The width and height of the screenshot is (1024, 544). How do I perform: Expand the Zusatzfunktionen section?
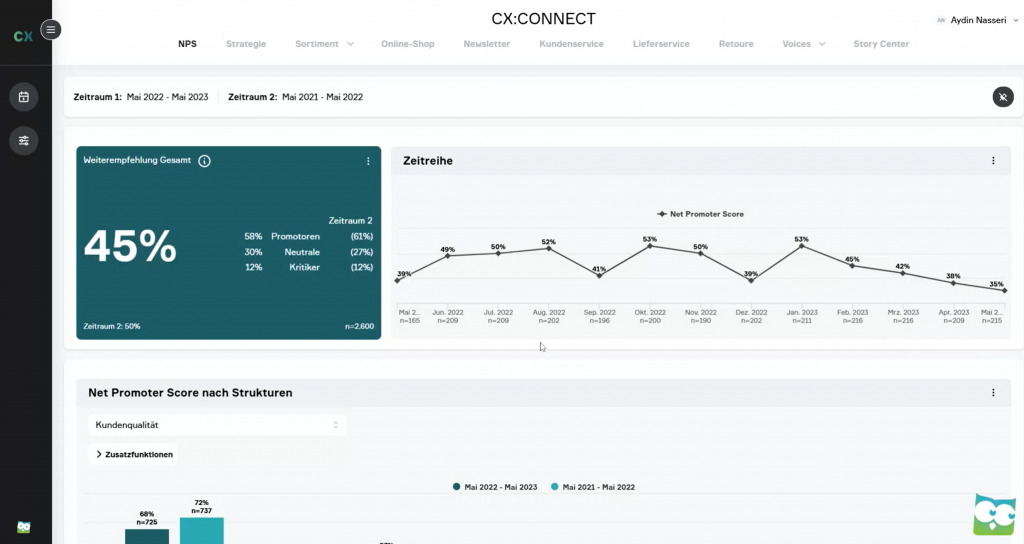pos(134,454)
